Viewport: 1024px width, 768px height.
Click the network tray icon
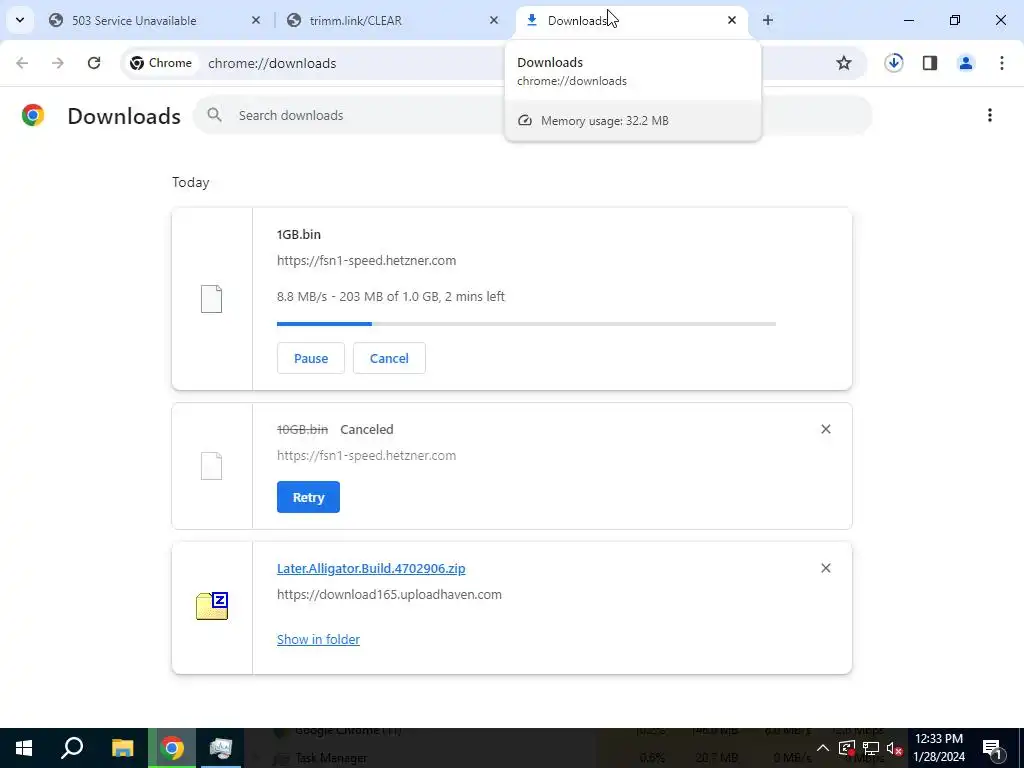coord(871,748)
